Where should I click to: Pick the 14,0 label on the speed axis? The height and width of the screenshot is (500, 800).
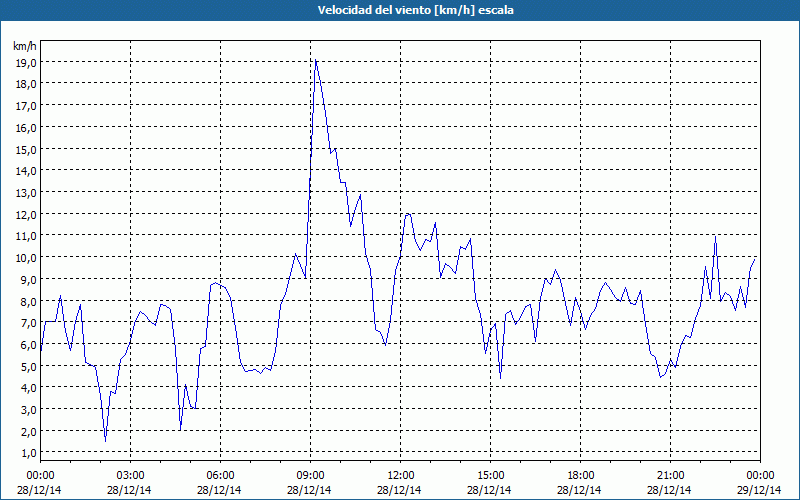(x=27, y=171)
